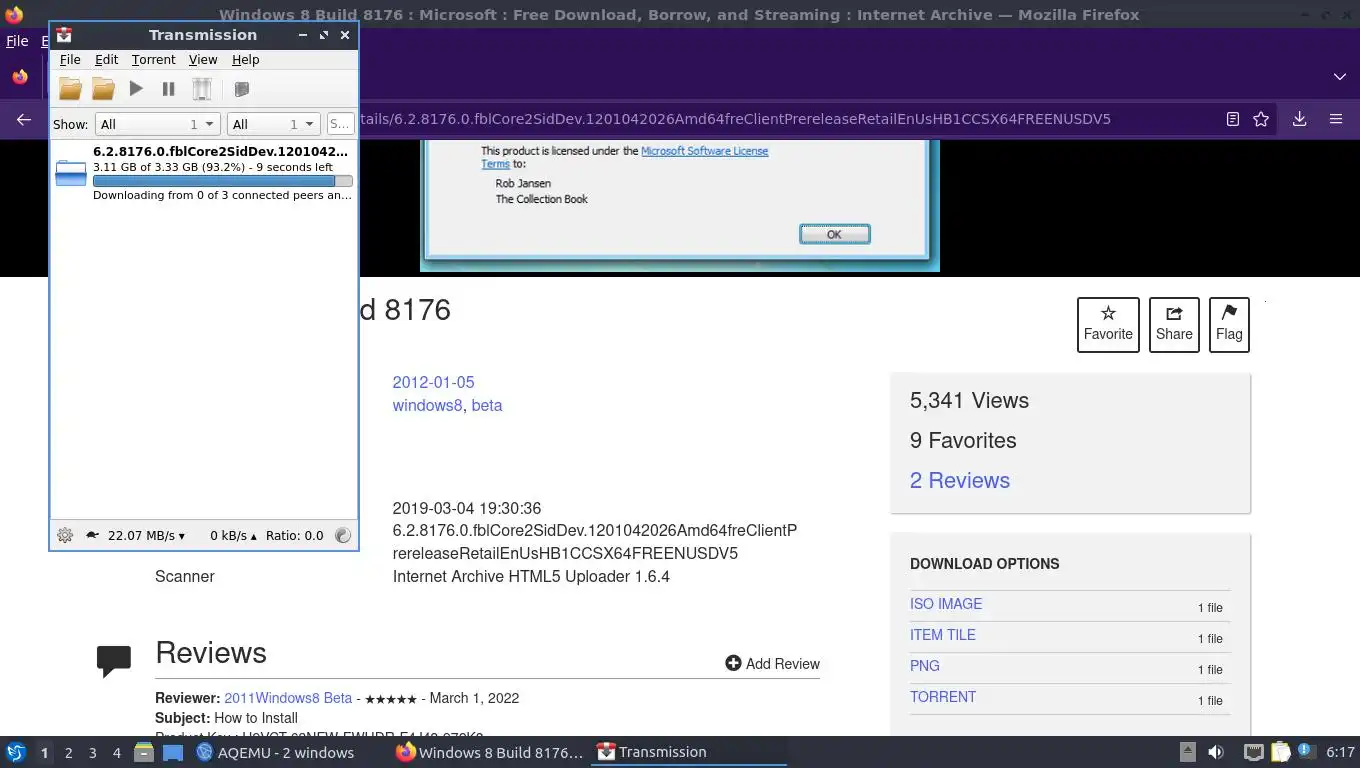
Task: Click the torrent's blue folder icon in the list
Action: point(71,173)
